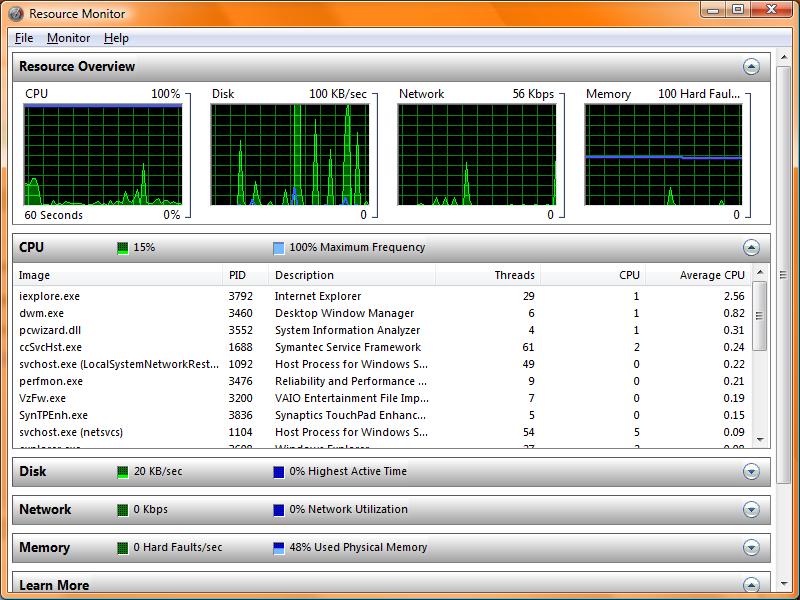Sort by the Threads column header

488,275
